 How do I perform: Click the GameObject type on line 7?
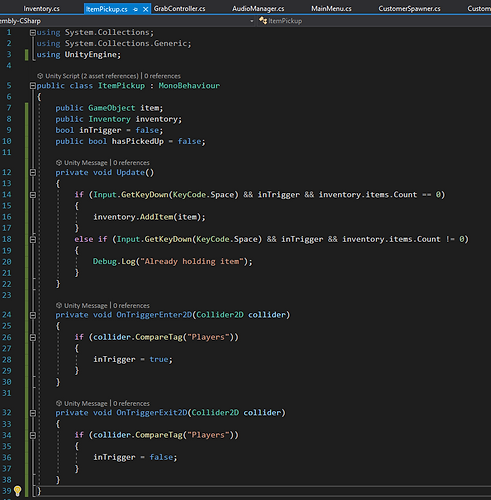(112, 108)
